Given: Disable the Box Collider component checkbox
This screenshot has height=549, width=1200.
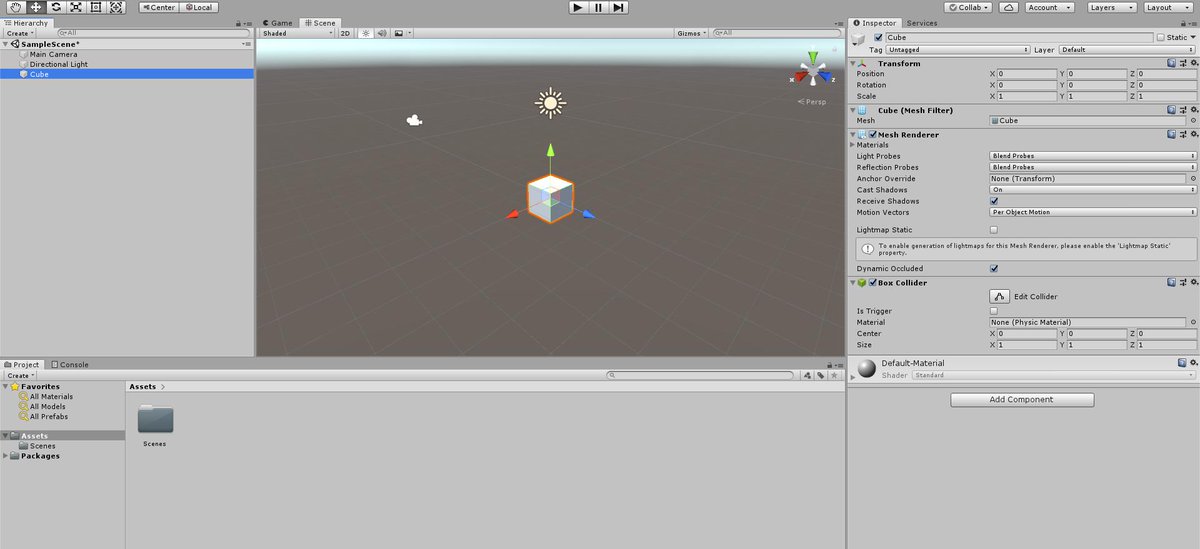Looking at the screenshot, I should [873, 283].
